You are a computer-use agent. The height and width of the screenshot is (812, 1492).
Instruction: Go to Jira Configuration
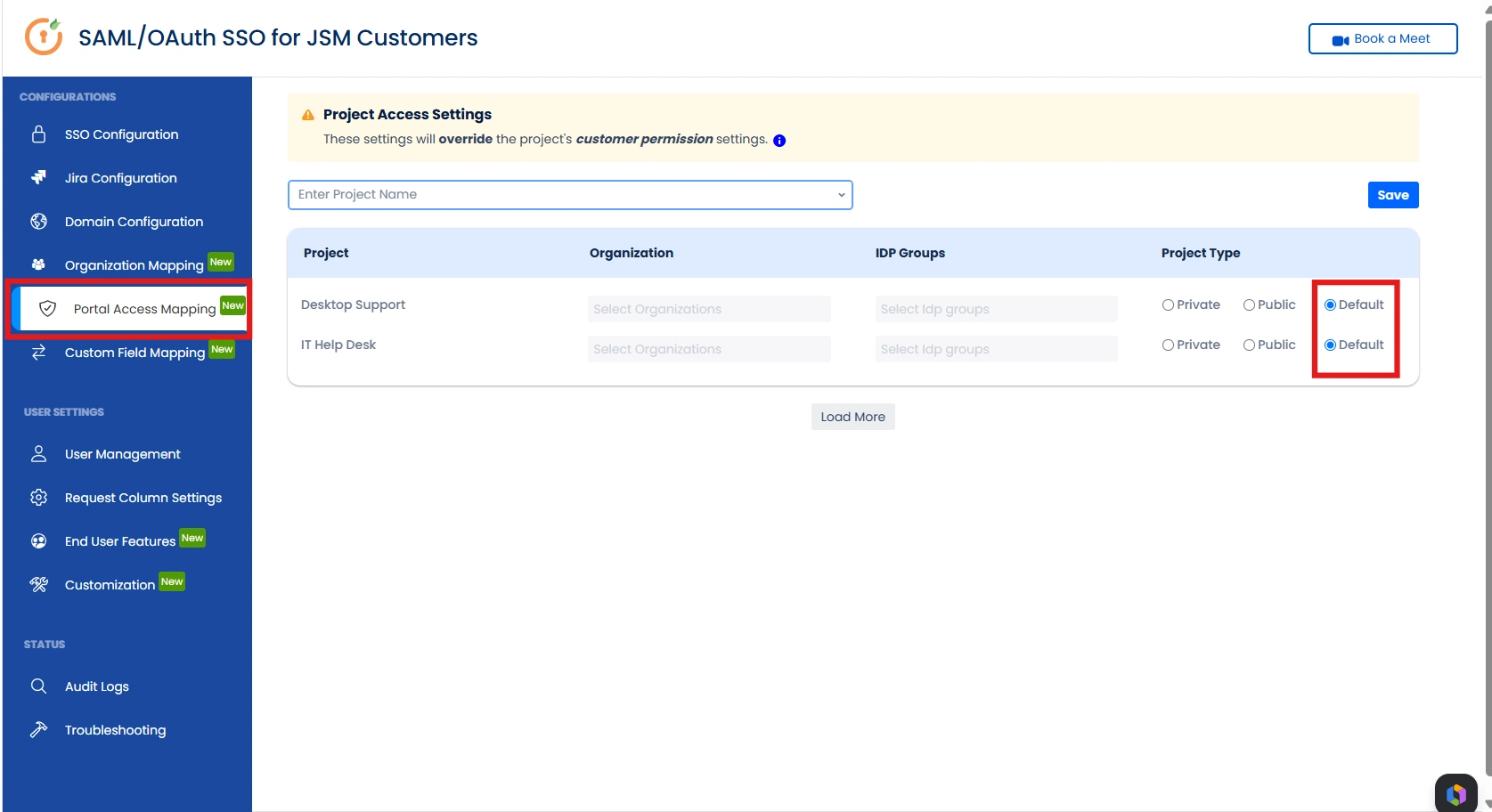click(x=121, y=178)
